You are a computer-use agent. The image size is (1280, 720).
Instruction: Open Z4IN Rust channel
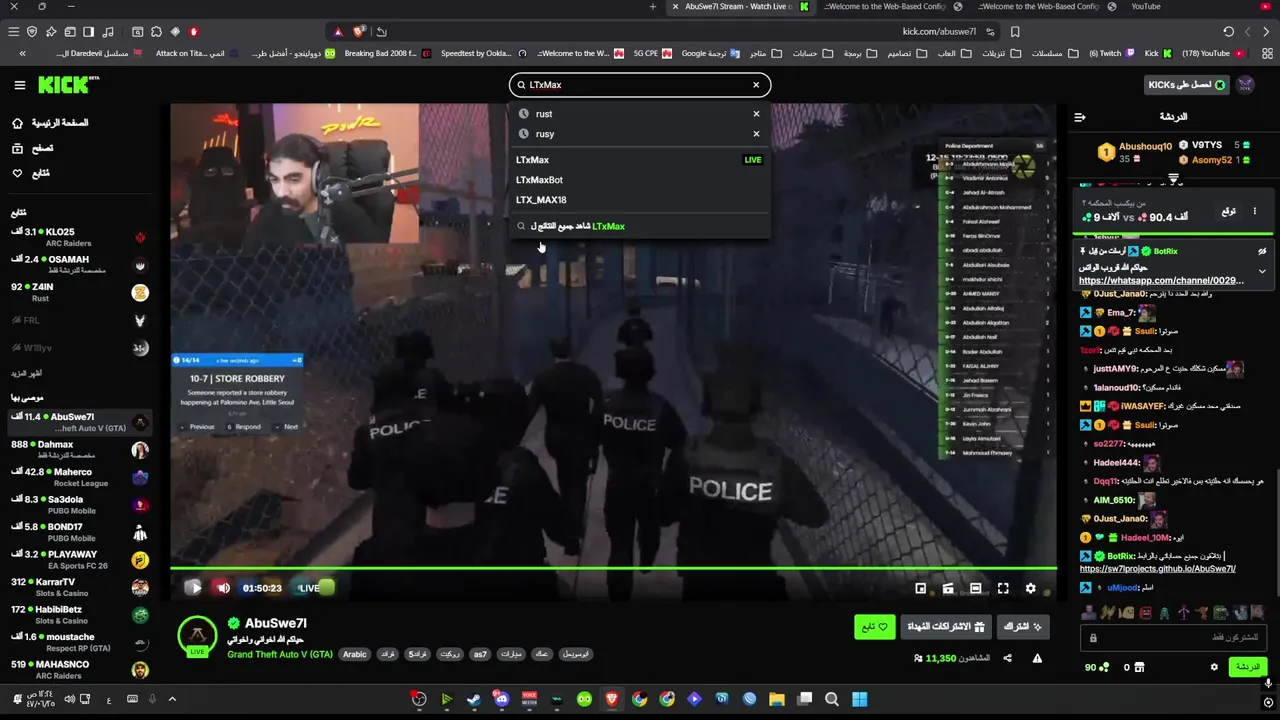79,292
